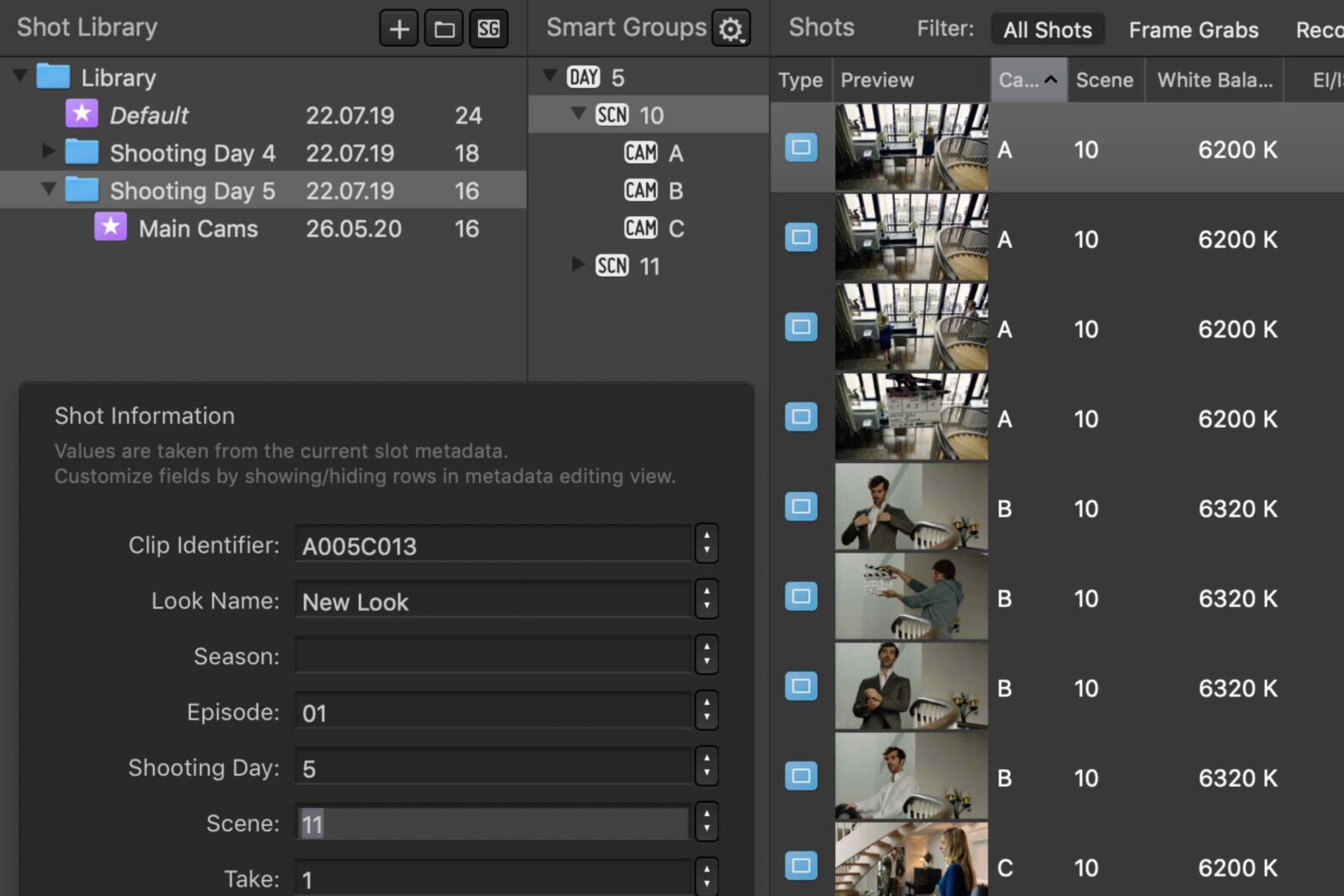1344x896 pixels.
Task: Sort shots by the Scene column header
Action: point(1104,80)
